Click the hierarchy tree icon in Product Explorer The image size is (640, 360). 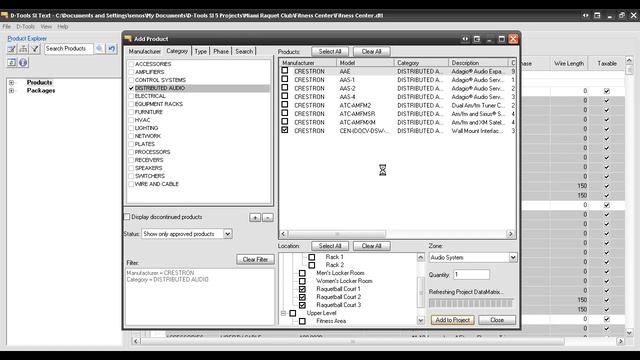coord(23,49)
